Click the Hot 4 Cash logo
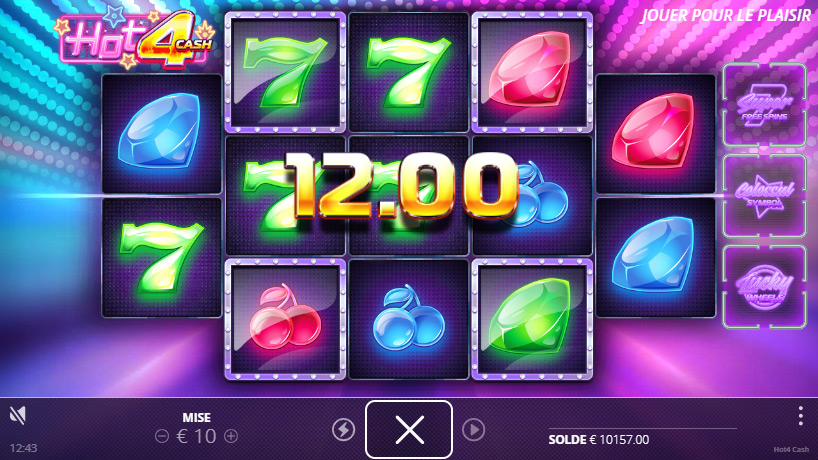Viewport: 818px width, 460px height. click(x=137, y=39)
